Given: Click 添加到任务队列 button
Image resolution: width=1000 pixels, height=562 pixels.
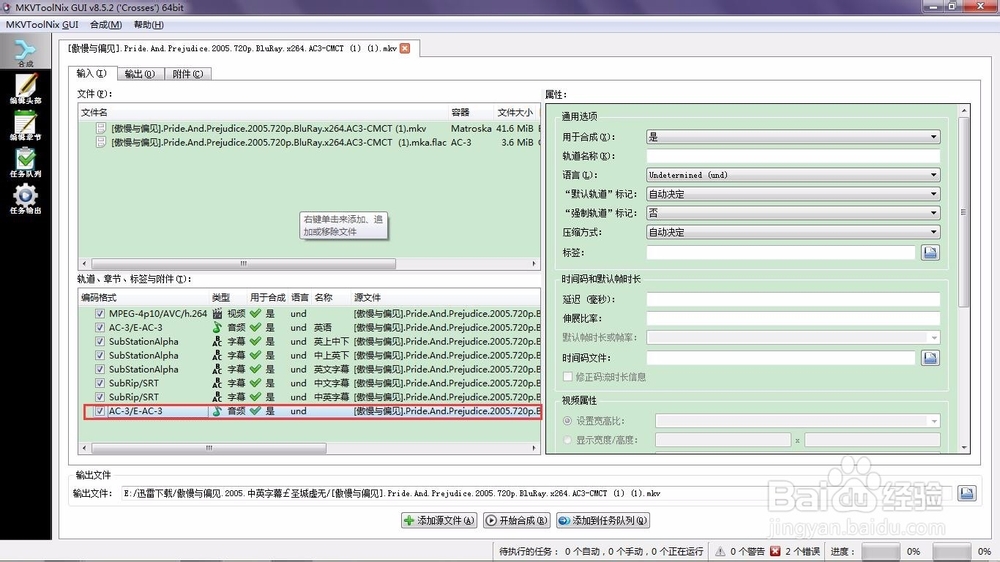Looking at the screenshot, I should (603, 521).
